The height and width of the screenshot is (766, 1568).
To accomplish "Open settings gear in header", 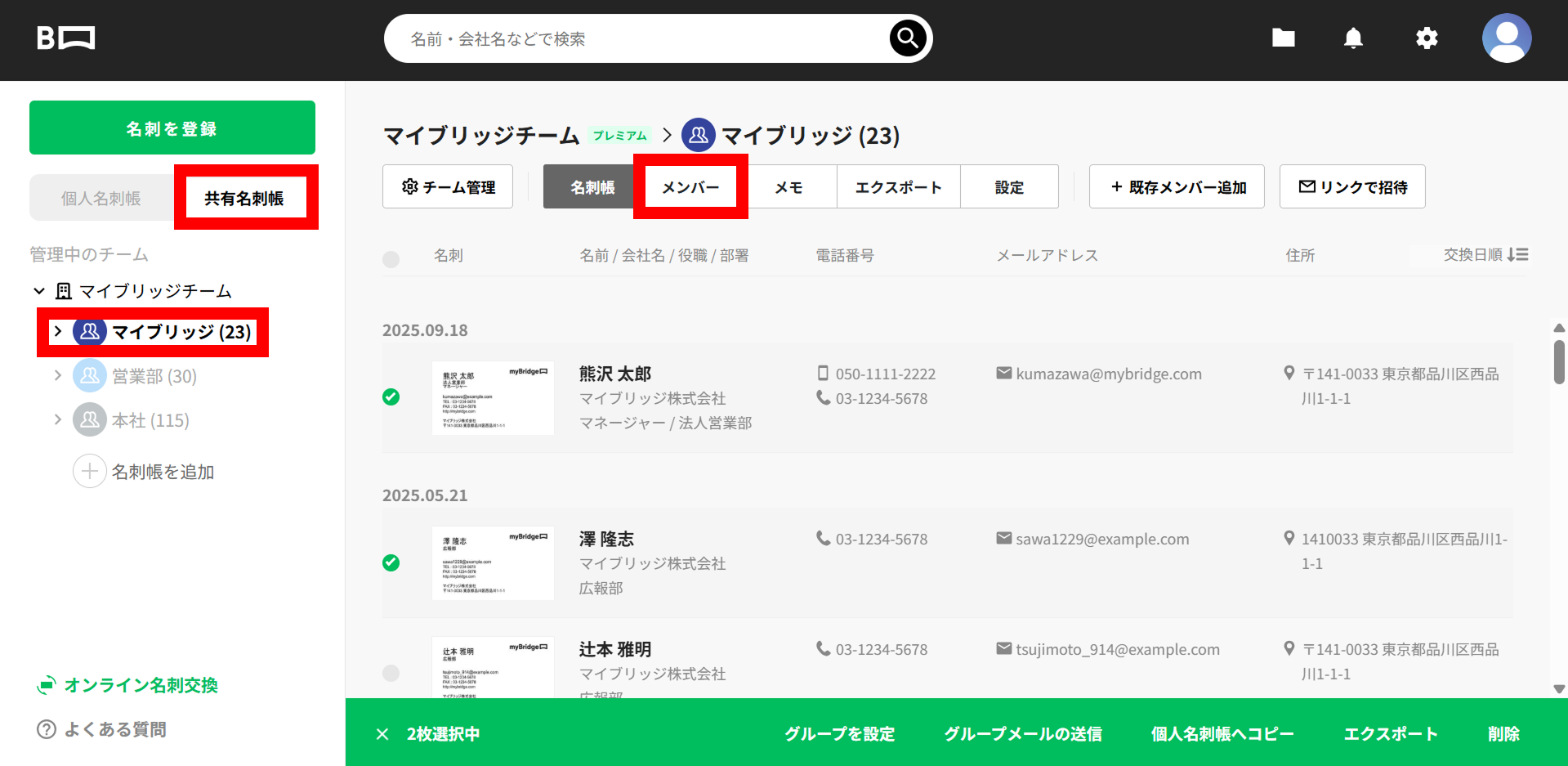I will pyautogui.click(x=1427, y=38).
